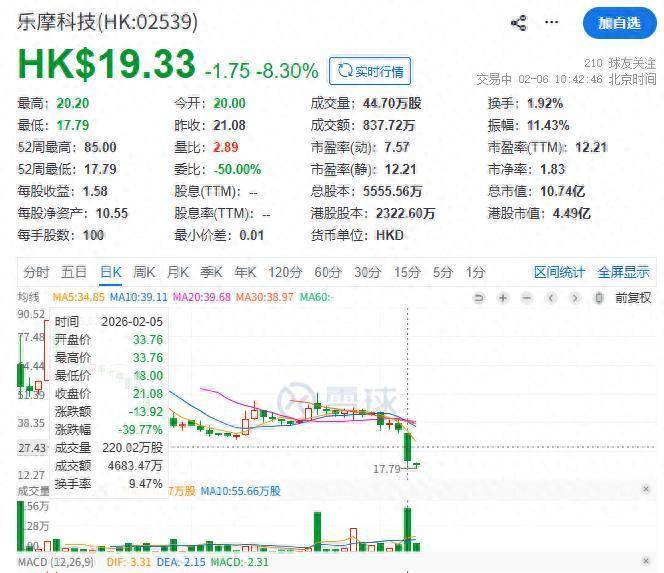Switch to 60分 minute chart
Image resolution: width=664 pixels, height=573 pixels.
click(327, 272)
